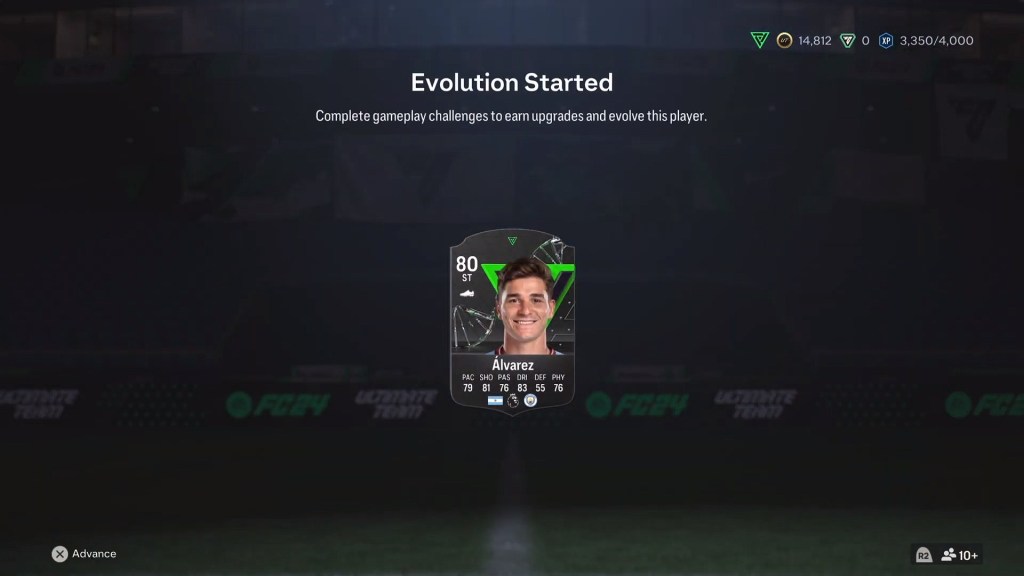Open the friends online 10+ icon
Screen dimensions: 1024x576
pos(959,555)
